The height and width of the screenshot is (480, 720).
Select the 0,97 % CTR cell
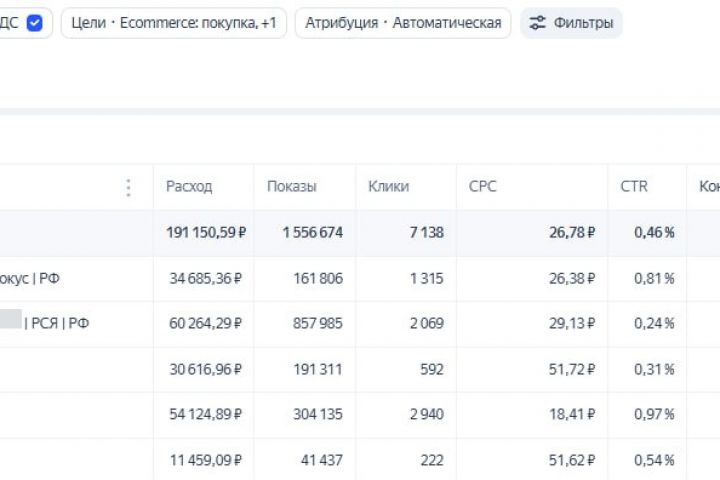pyautogui.click(x=654, y=414)
